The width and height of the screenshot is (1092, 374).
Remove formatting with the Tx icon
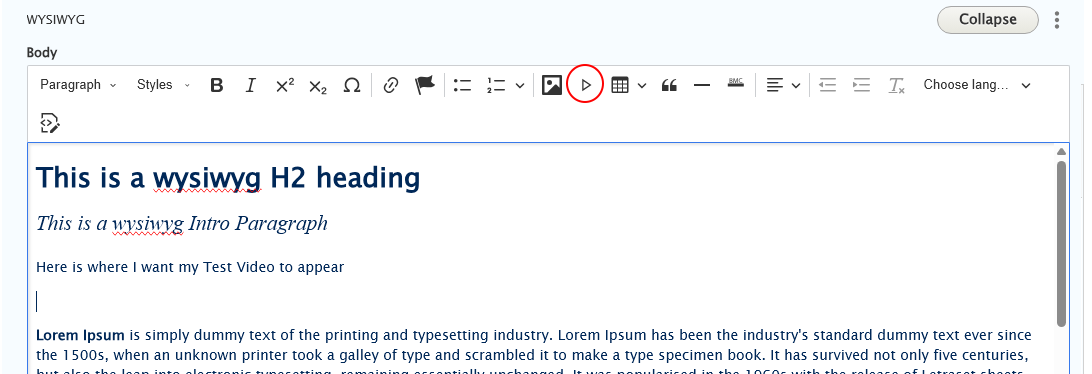[x=896, y=86]
